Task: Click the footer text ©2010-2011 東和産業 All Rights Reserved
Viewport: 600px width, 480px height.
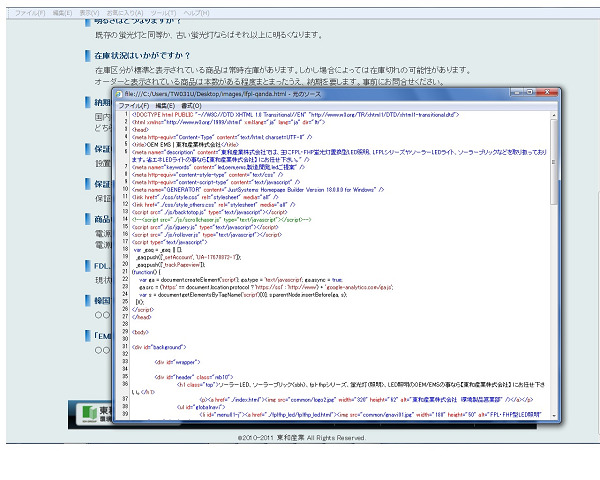Action: [x=301, y=438]
